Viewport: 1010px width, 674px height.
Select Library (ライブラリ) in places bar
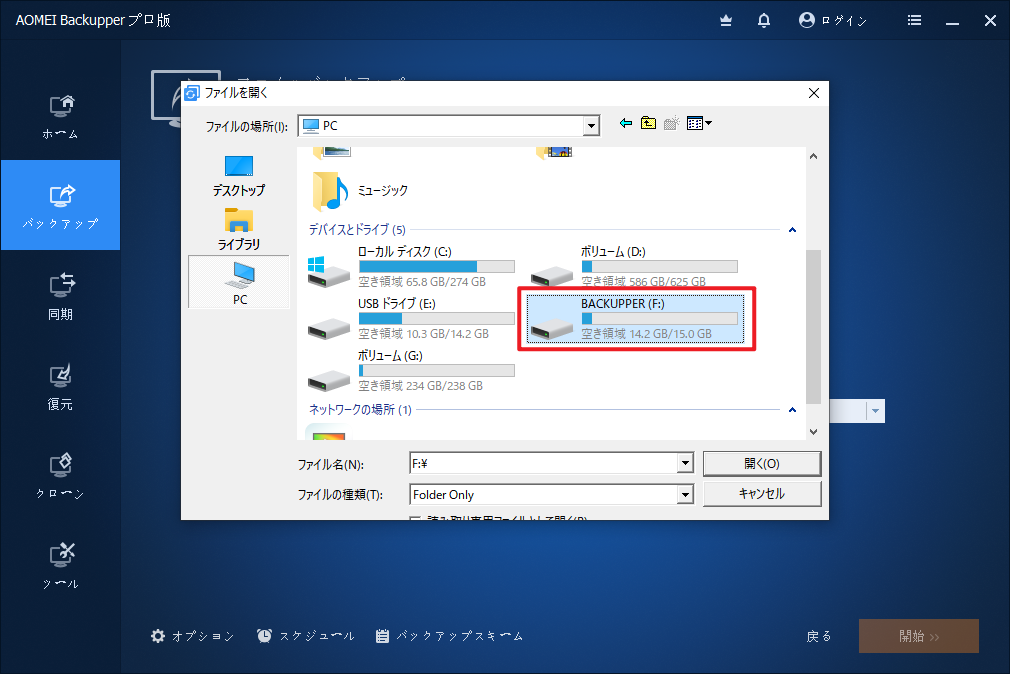[239, 229]
